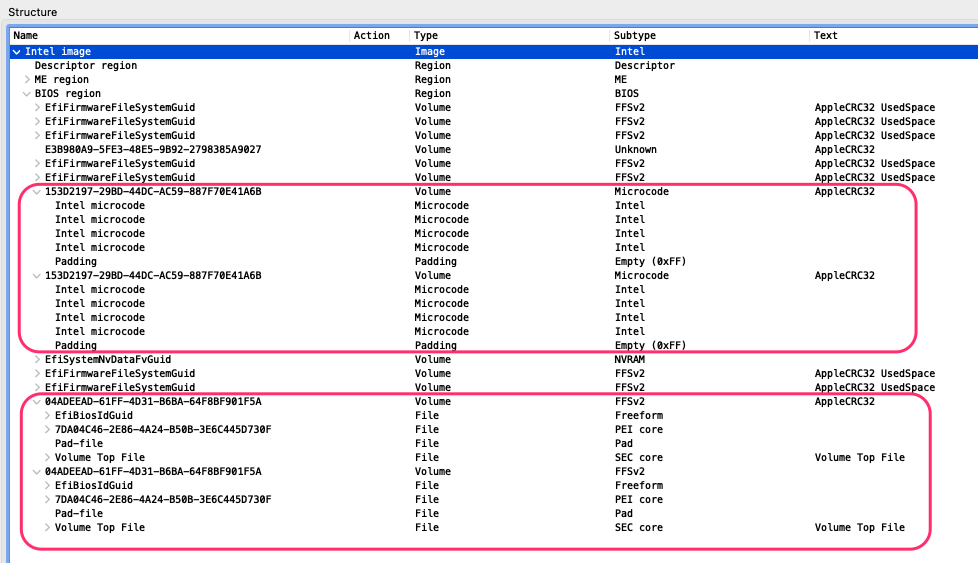Click the 'Image' type cell
This screenshot has height=563, width=978.
click(x=430, y=52)
